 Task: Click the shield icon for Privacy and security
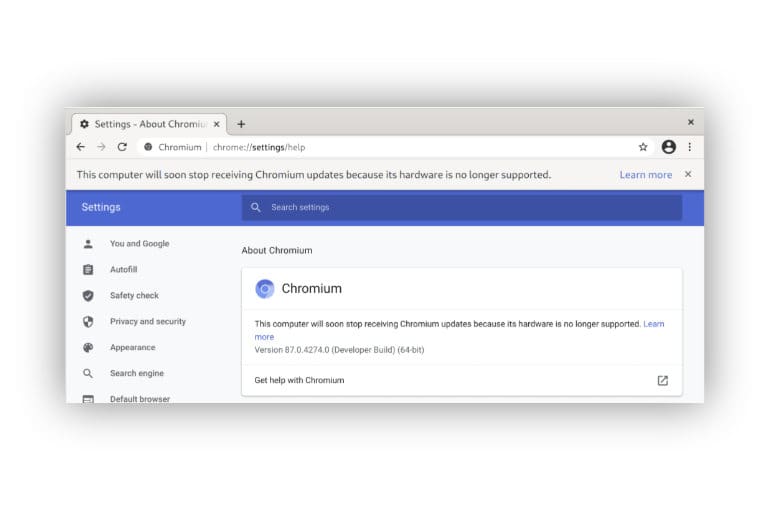(x=88, y=321)
